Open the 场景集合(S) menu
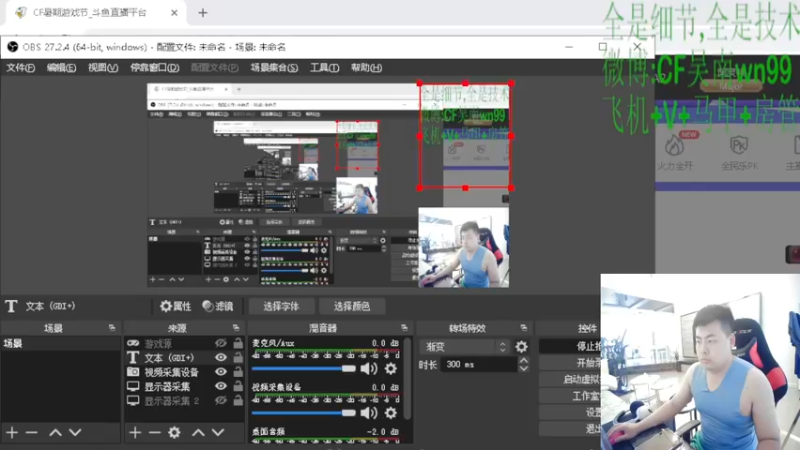This screenshot has height=450, width=800. [x=274, y=68]
